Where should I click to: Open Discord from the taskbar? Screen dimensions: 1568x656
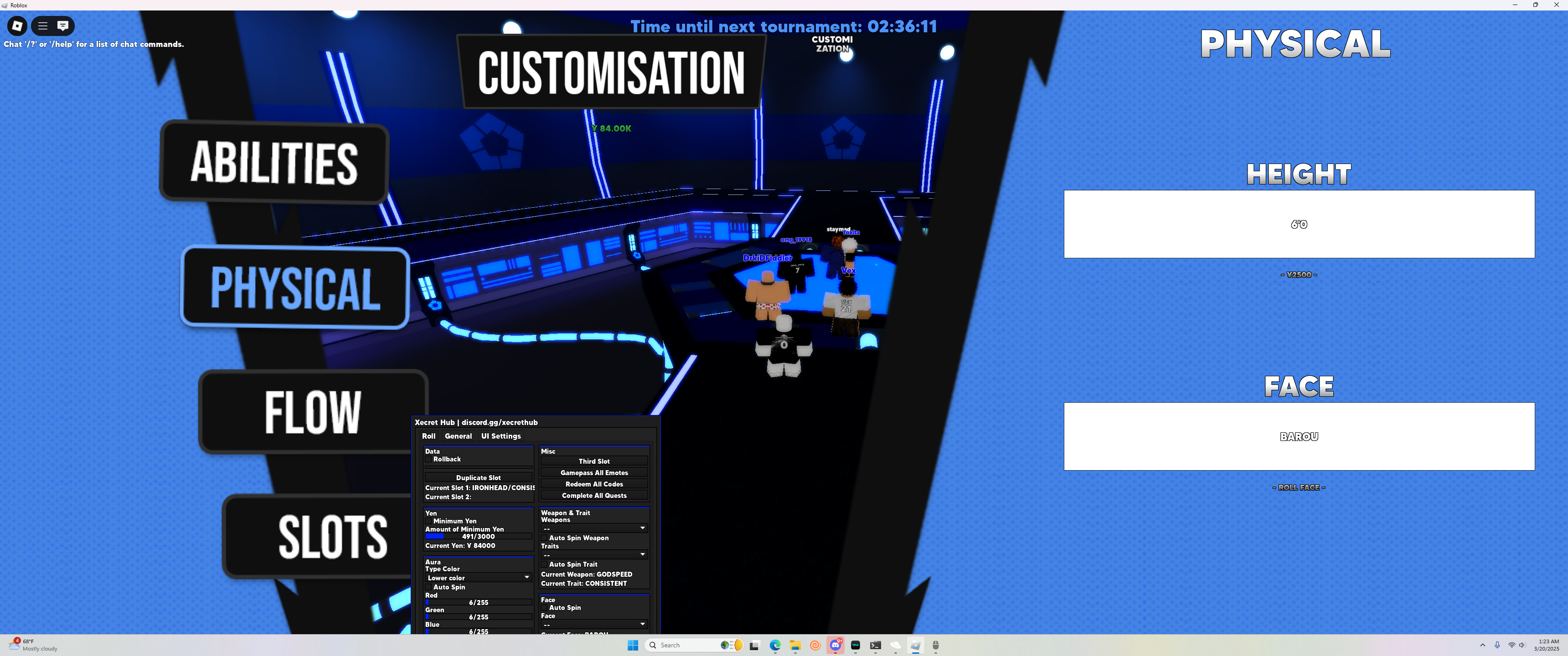pos(835,645)
